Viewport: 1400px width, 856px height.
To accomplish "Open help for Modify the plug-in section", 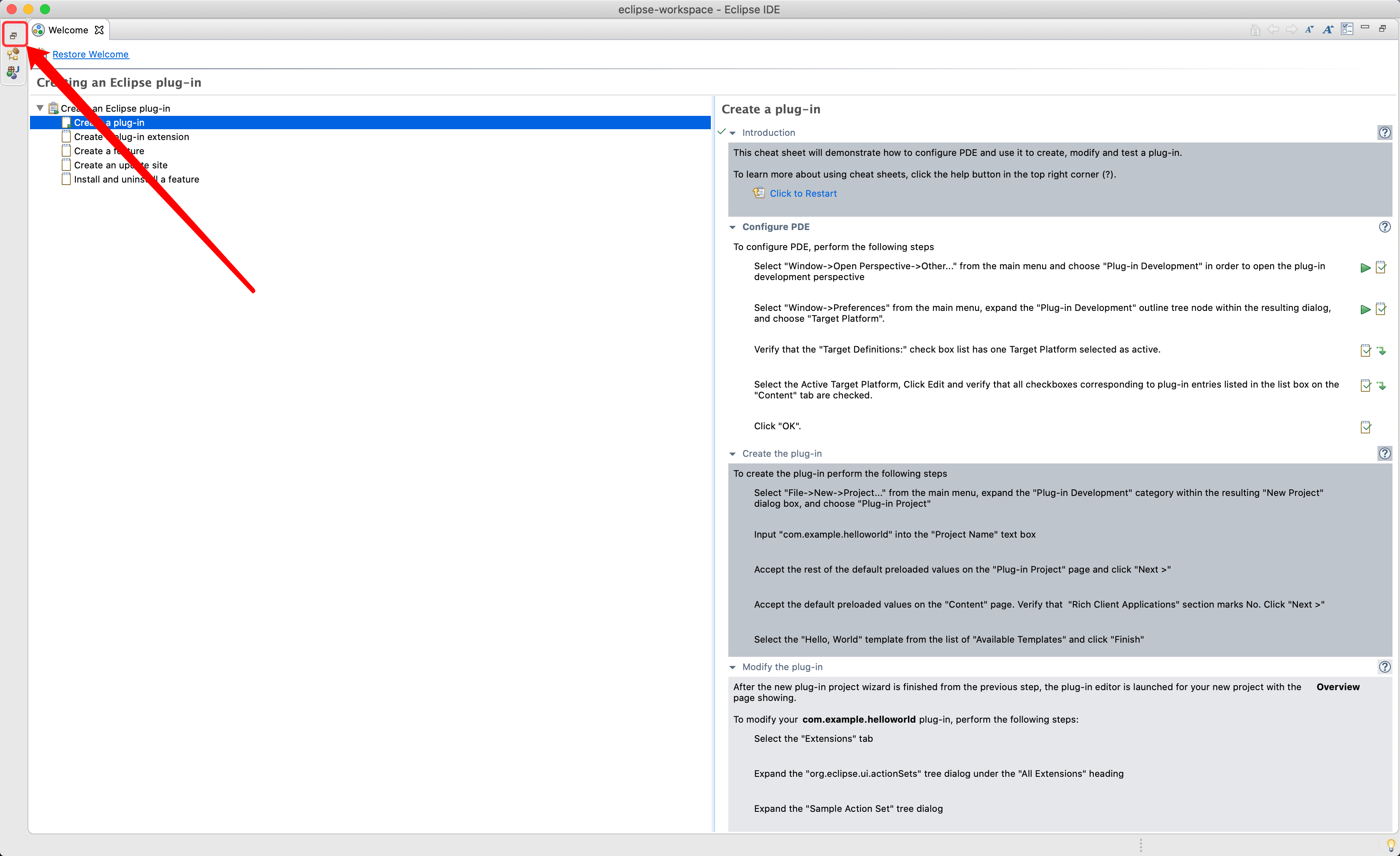I will [1385, 667].
